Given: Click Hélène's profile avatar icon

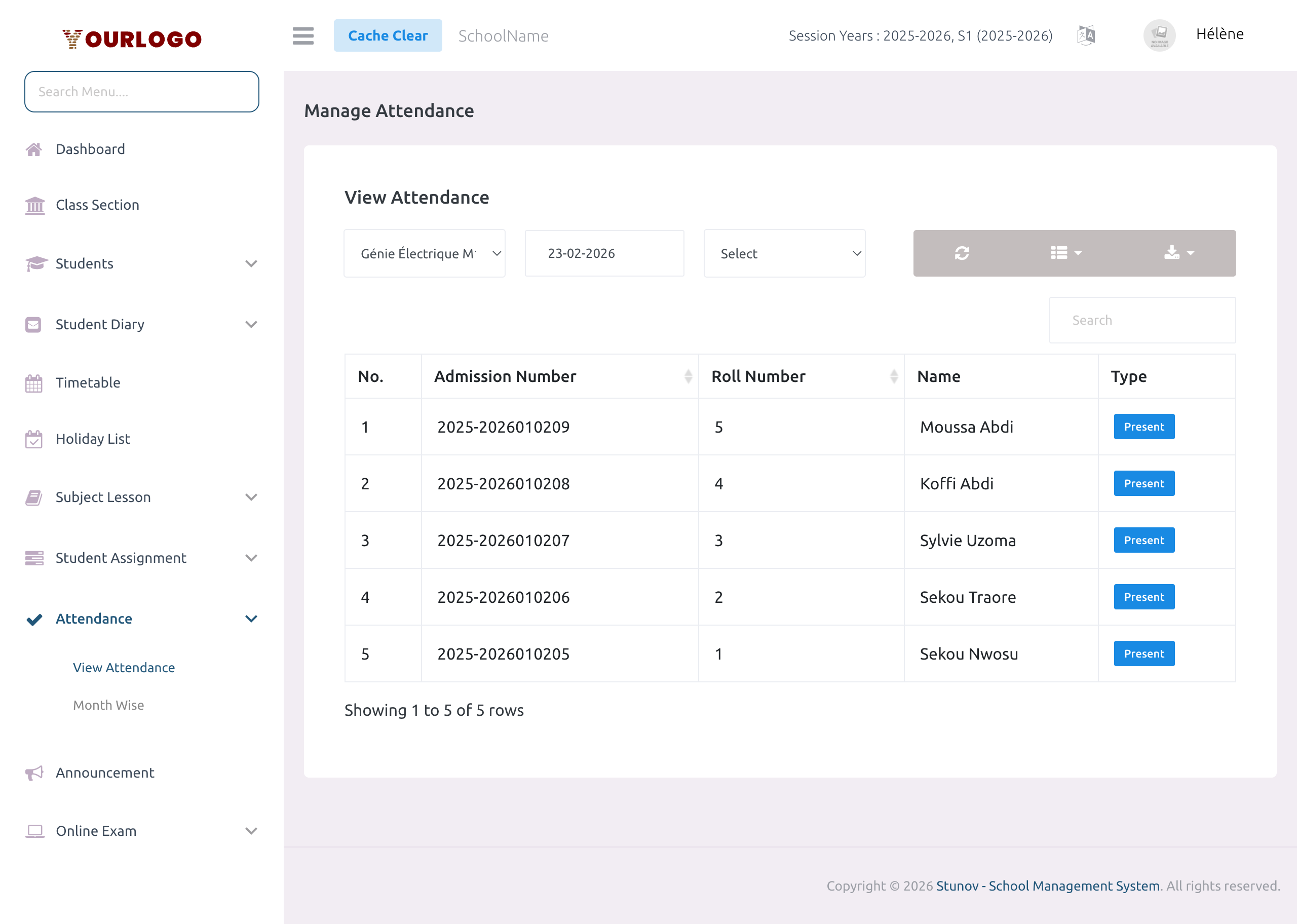Looking at the screenshot, I should (1159, 35).
